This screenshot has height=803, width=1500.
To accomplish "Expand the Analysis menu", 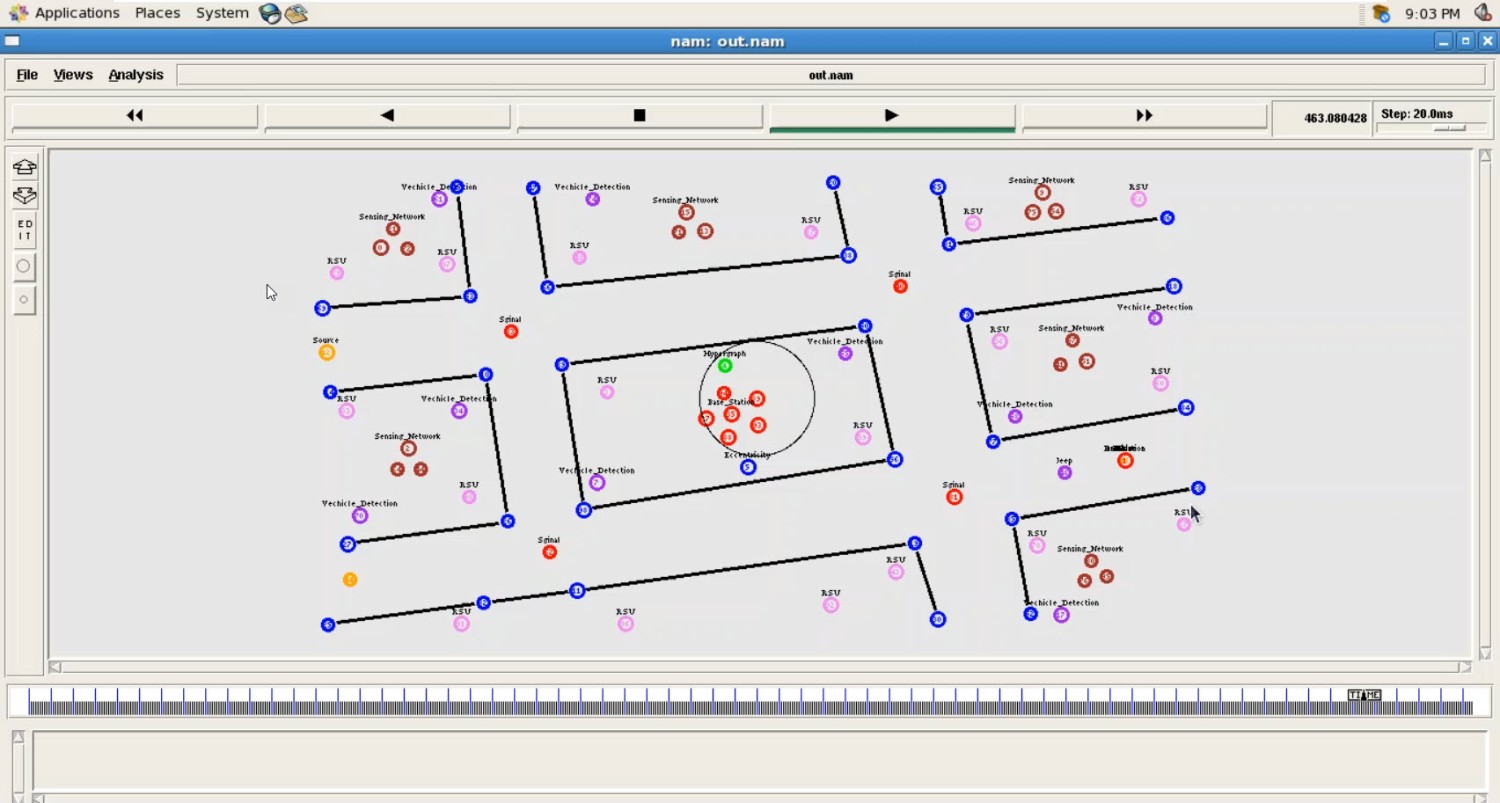I will click(x=135, y=75).
